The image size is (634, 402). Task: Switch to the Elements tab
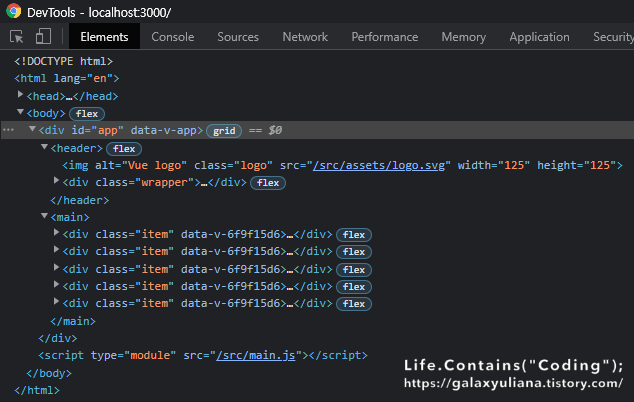click(104, 37)
